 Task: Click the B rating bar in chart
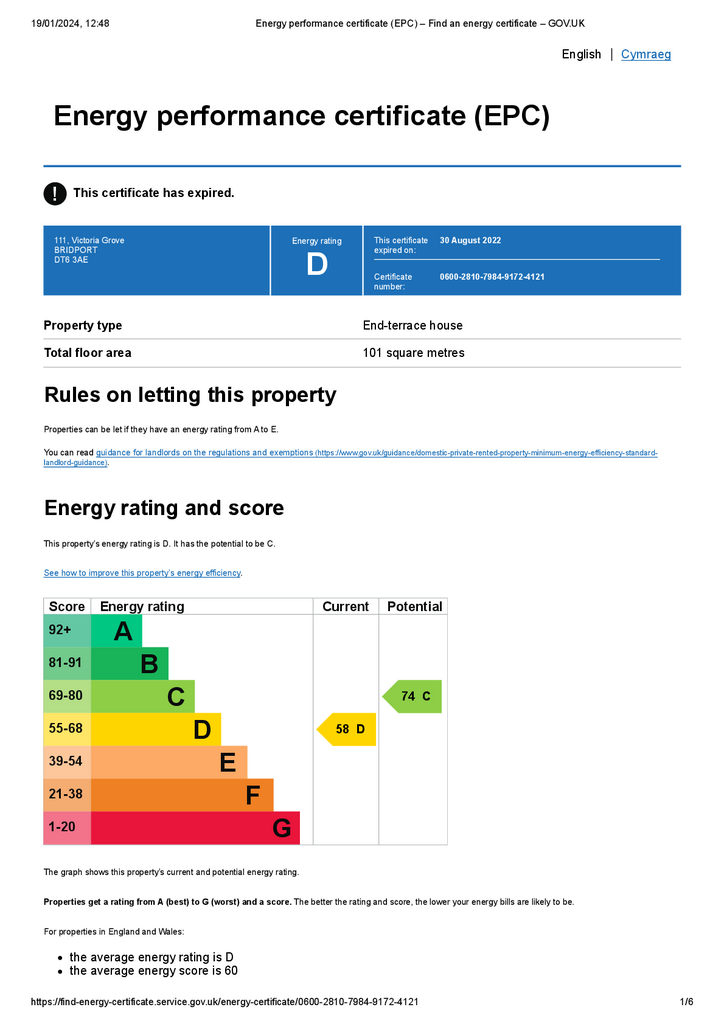(129, 664)
